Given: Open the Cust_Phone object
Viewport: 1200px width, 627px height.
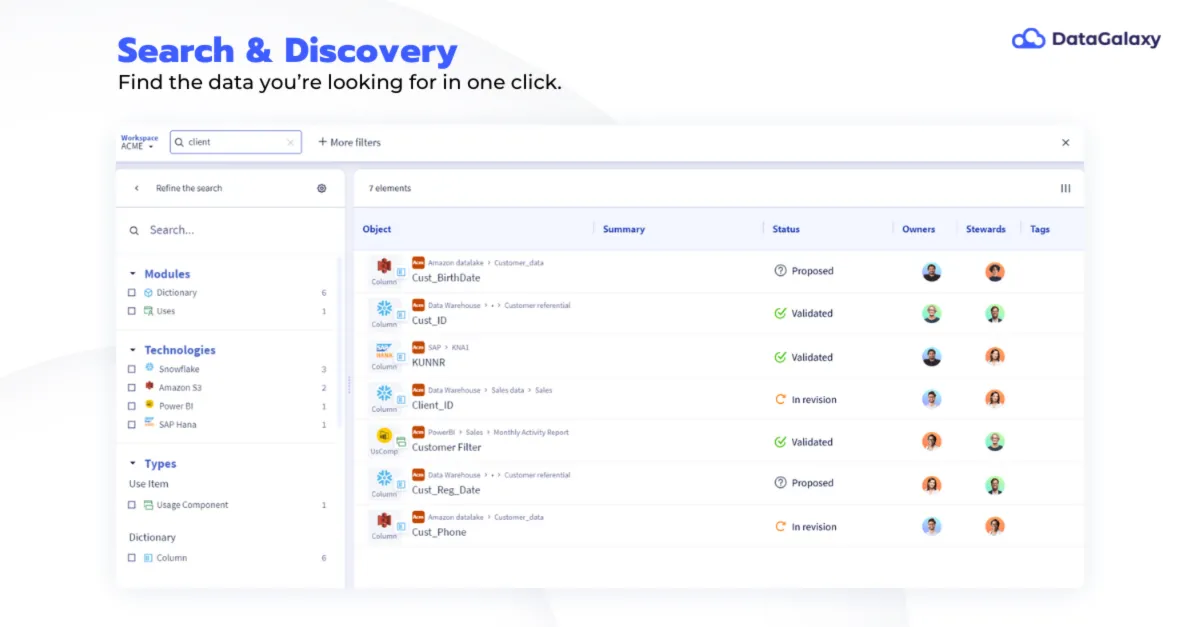Looking at the screenshot, I should pyautogui.click(x=439, y=532).
